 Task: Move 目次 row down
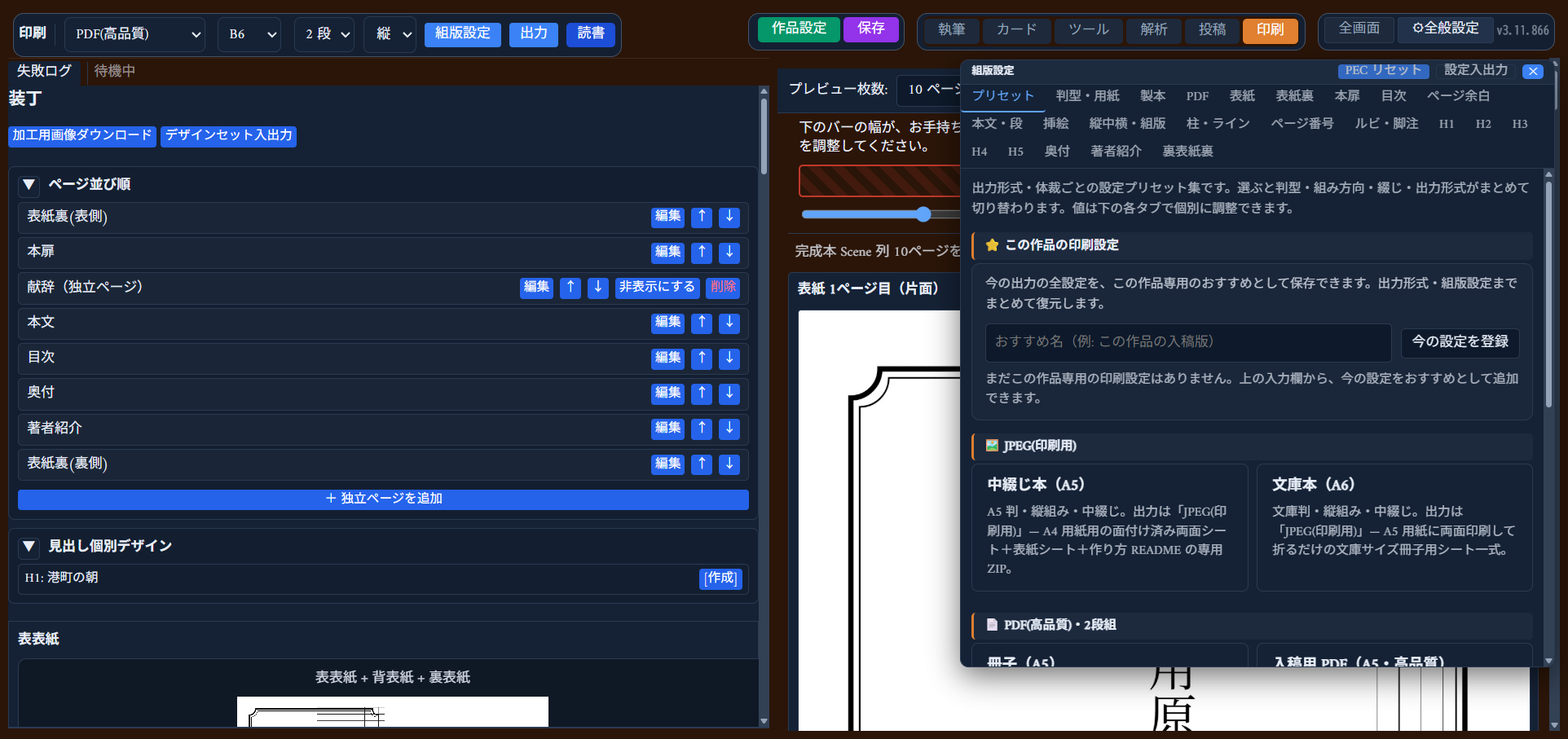[x=729, y=359]
